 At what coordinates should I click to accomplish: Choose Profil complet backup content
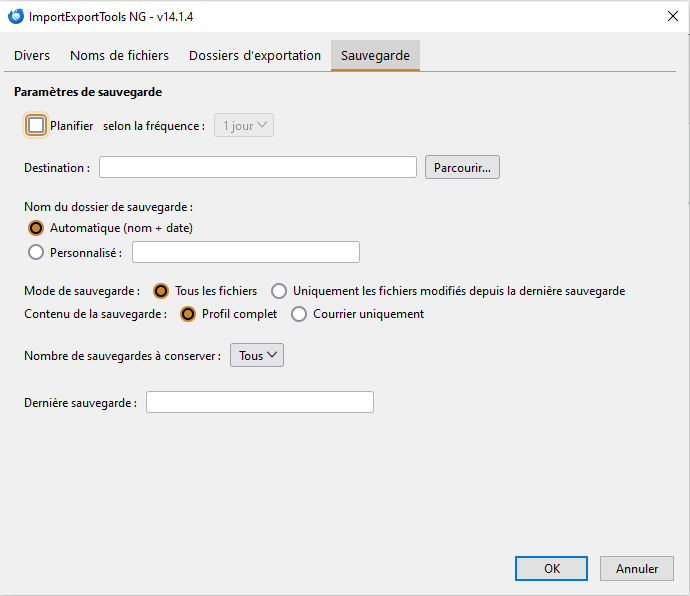187,314
